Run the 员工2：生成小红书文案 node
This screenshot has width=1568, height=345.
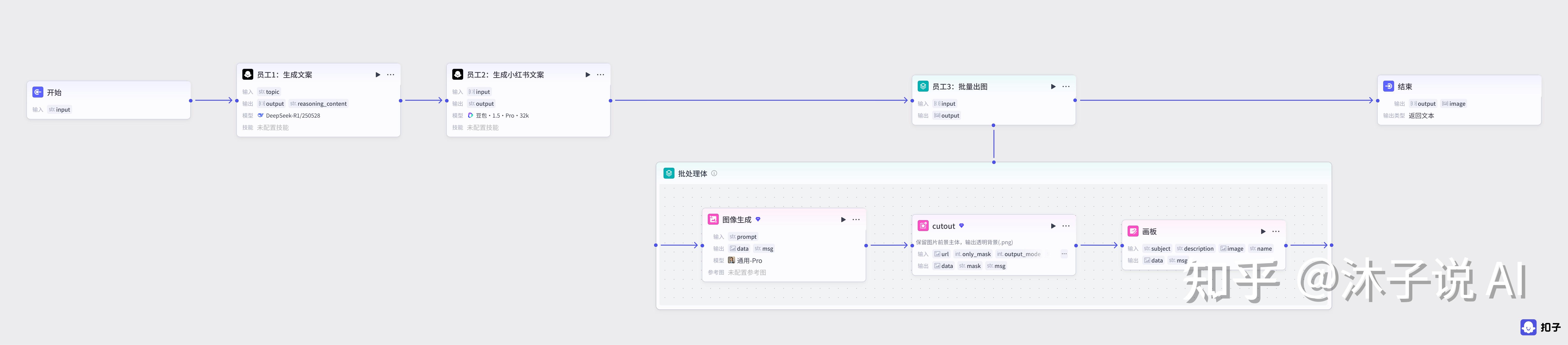pos(588,75)
